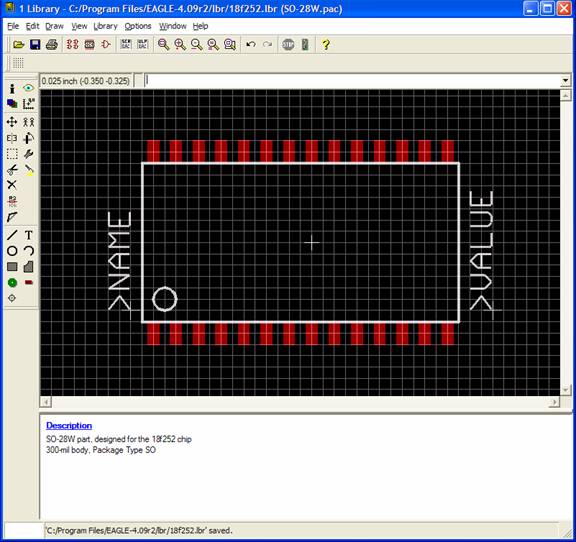The width and height of the screenshot is (576, 542).
Task: Choose the Delete X tool
Action: point(12,184)
